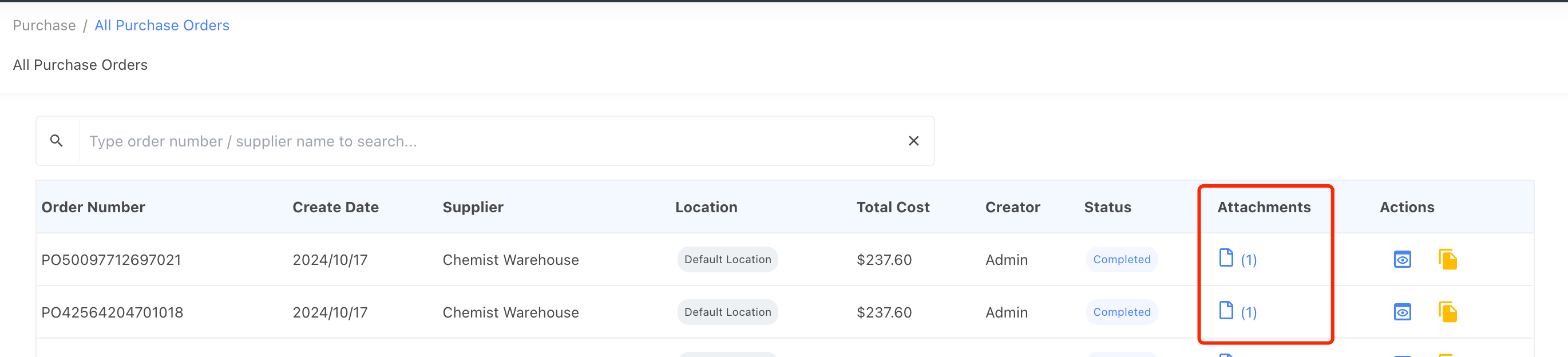Screen dimensions: 1568x357
Task: Click the search magnifier icon
Action: point(57,141)
